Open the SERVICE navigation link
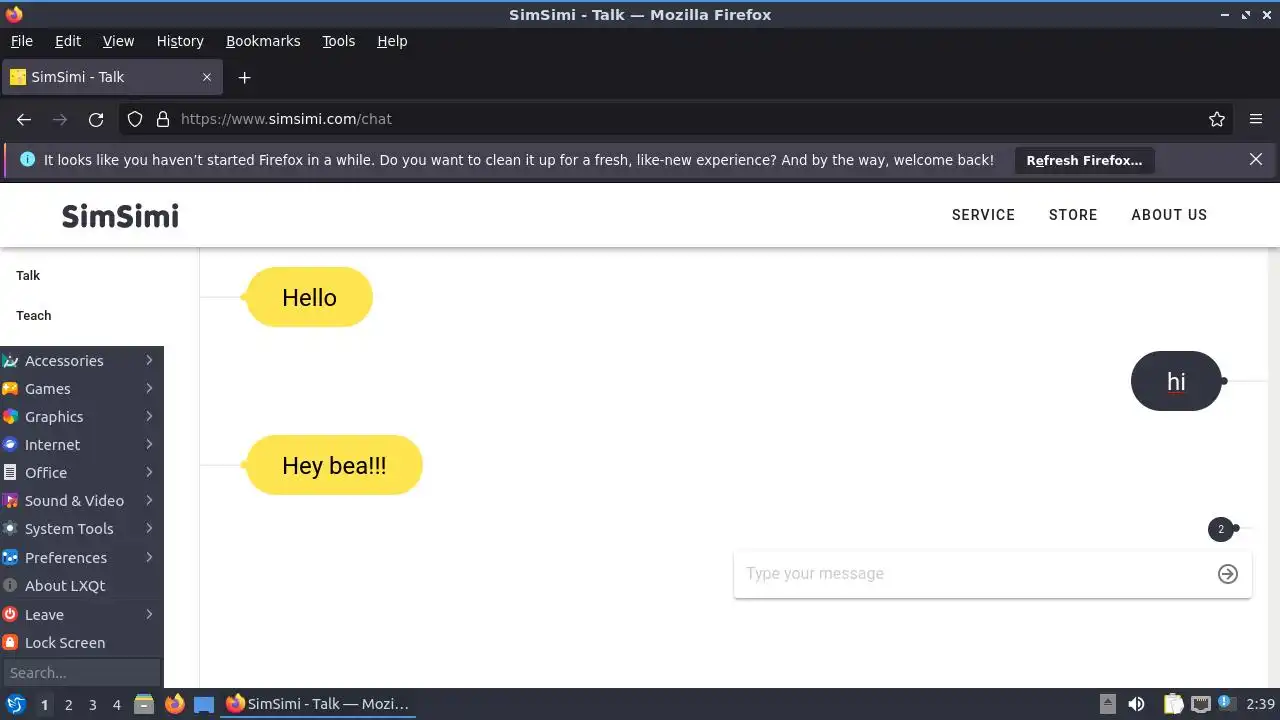 [x=983, y=215]
